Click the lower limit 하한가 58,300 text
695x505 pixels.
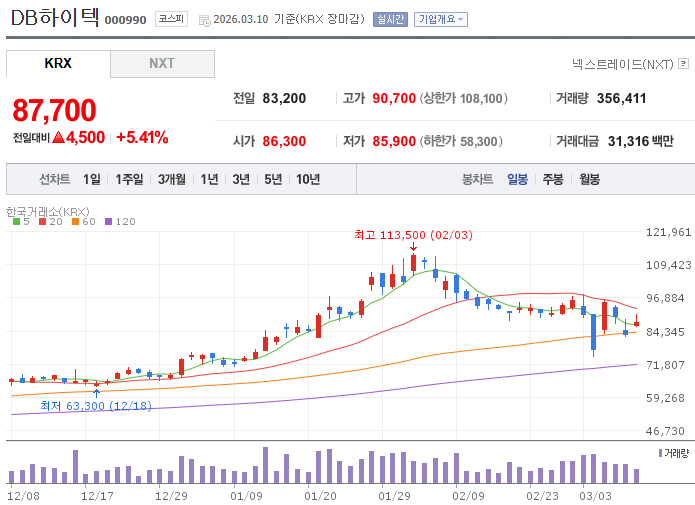pyautogui.click(x=461, y=141)
